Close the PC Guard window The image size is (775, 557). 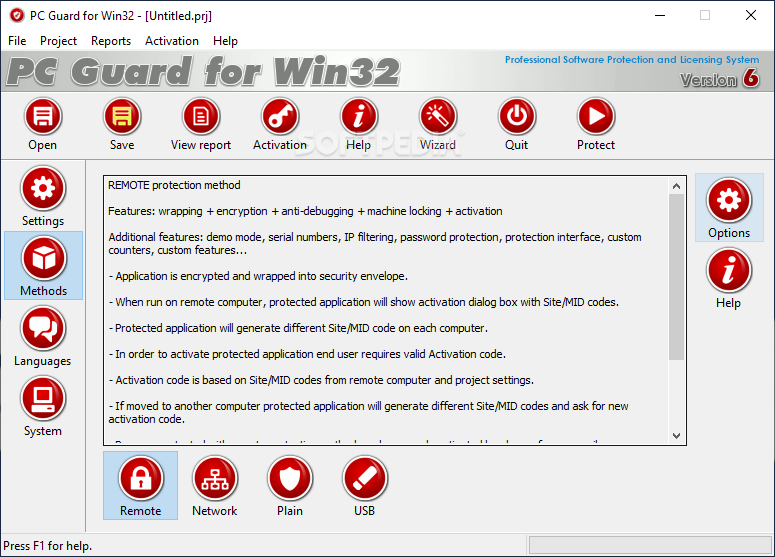pos(751,15)
